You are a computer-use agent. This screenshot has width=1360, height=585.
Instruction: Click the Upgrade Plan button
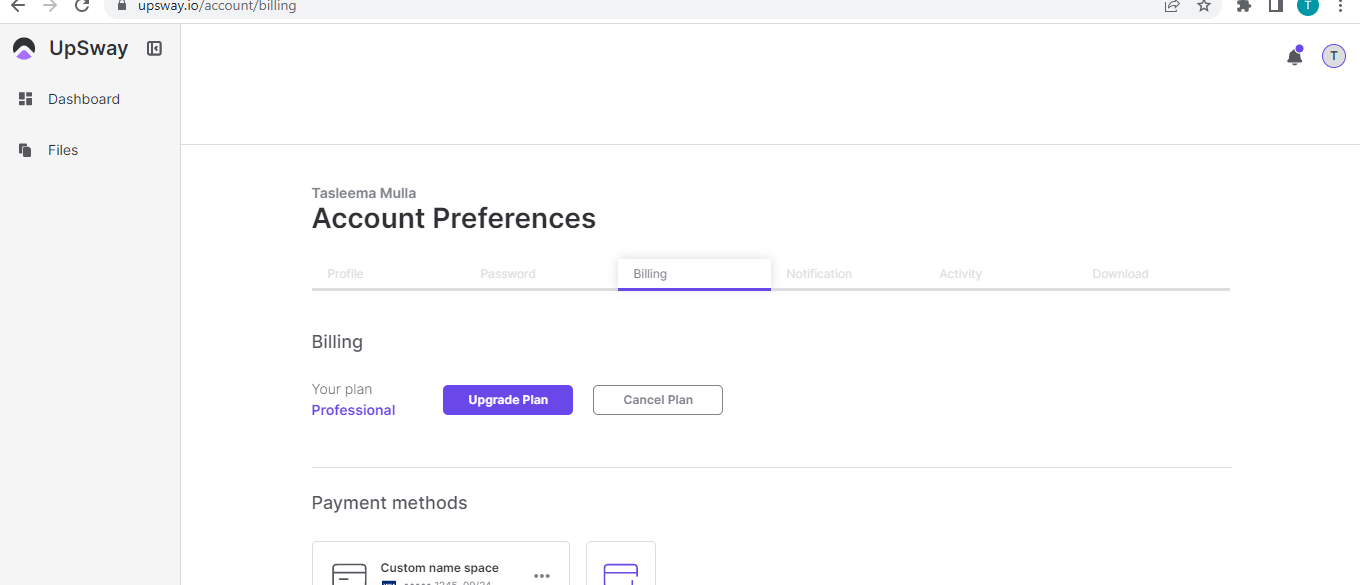[508, 400]
